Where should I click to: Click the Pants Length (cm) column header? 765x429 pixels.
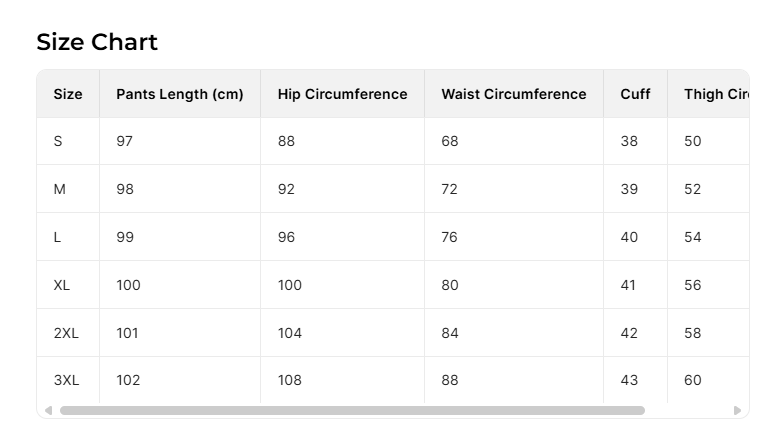[180, 94]
